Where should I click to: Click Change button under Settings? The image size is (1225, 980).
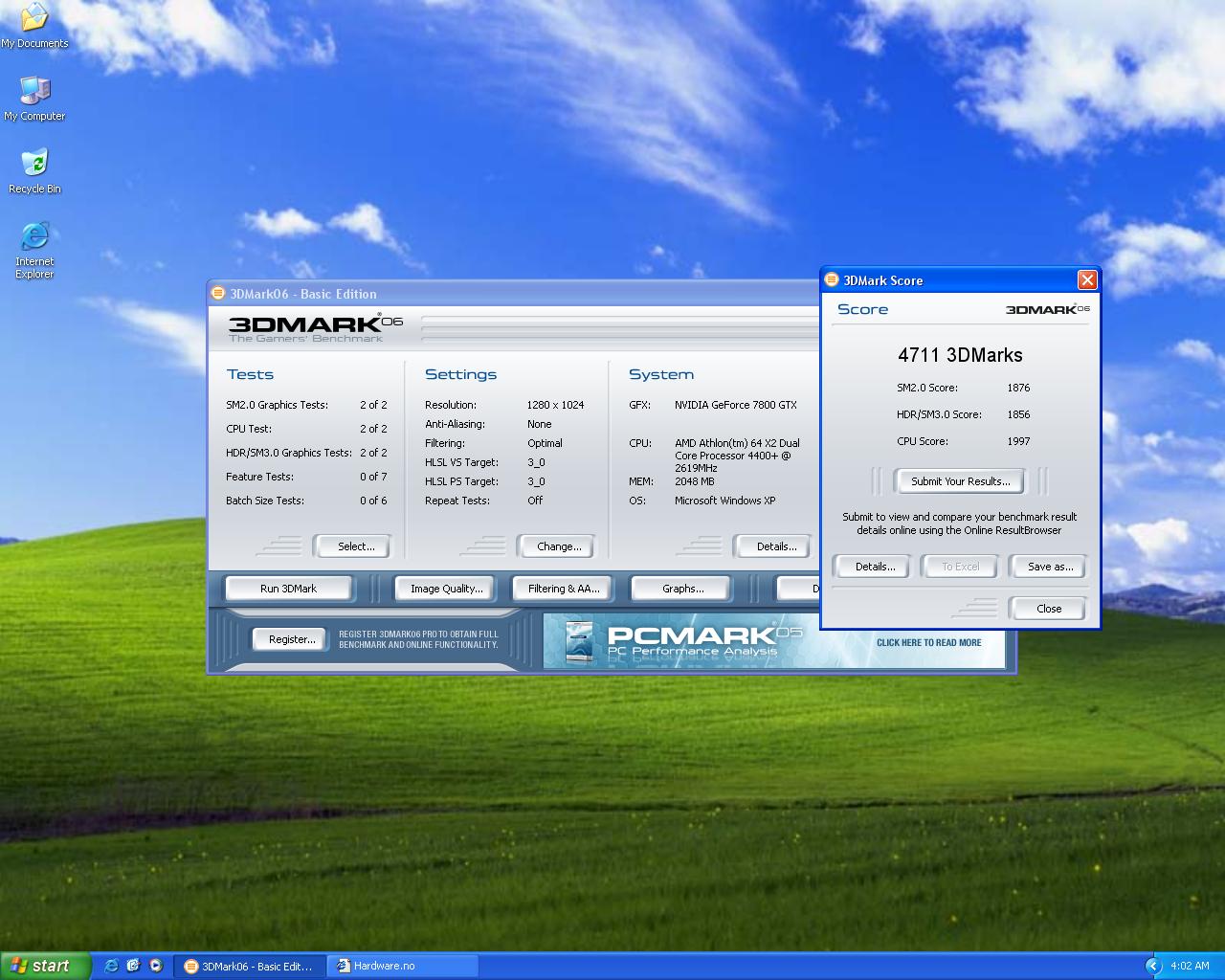tap(556, 546)
